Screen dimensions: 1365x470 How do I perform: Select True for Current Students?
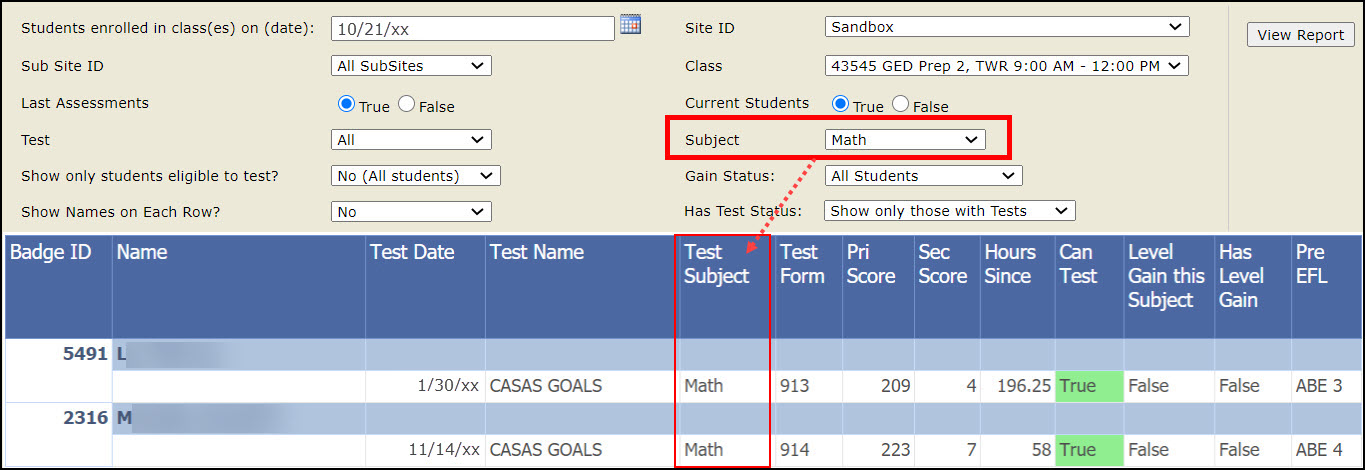[x=841, y=104]
